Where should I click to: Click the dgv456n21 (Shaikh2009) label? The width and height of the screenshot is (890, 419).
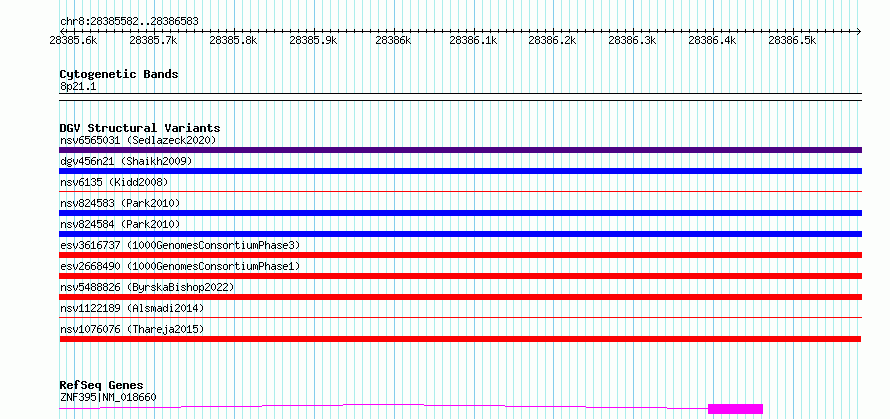point(126,161)
